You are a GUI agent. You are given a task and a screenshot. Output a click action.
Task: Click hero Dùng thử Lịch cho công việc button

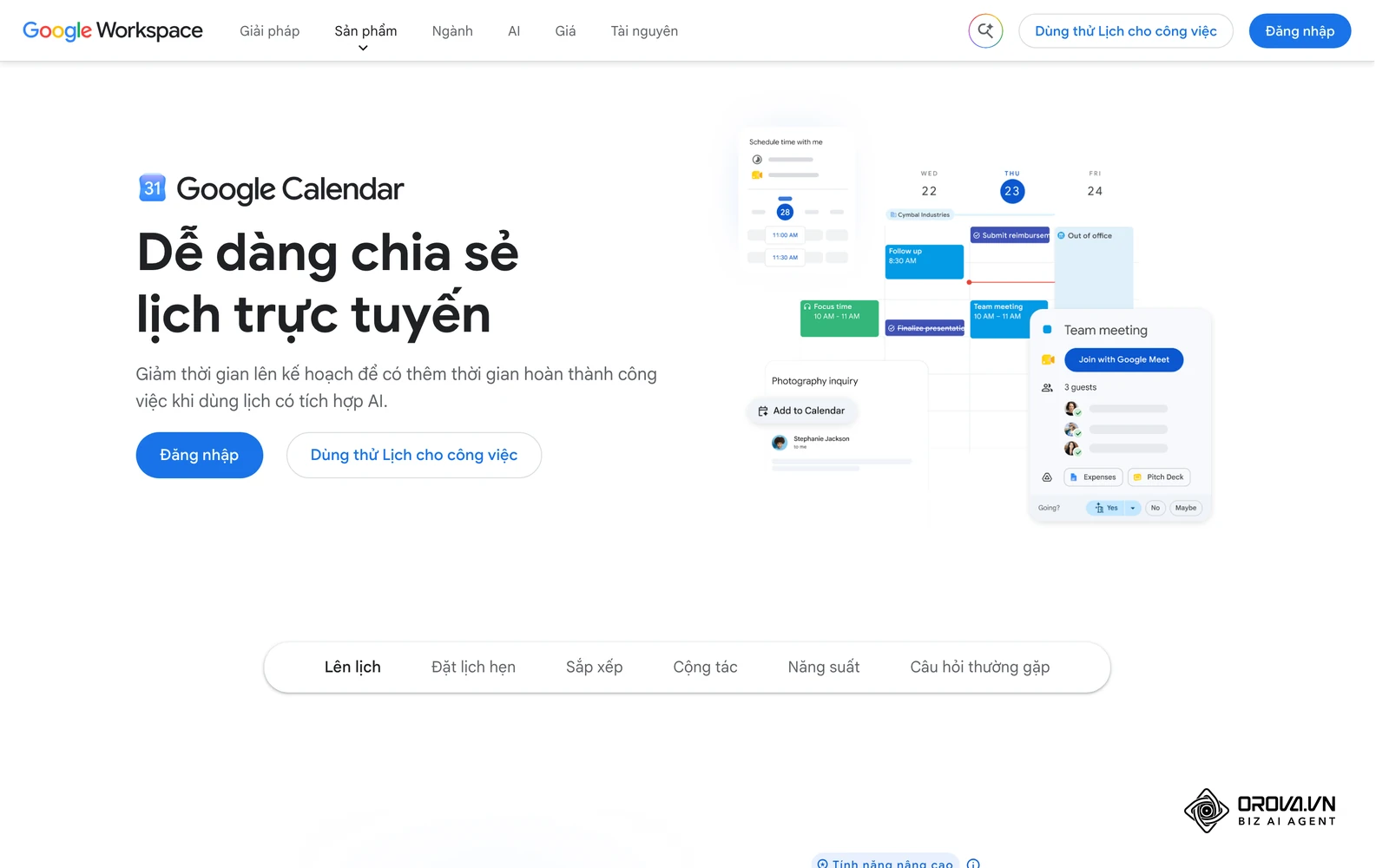pyautogui.click(x=414, y=455)
